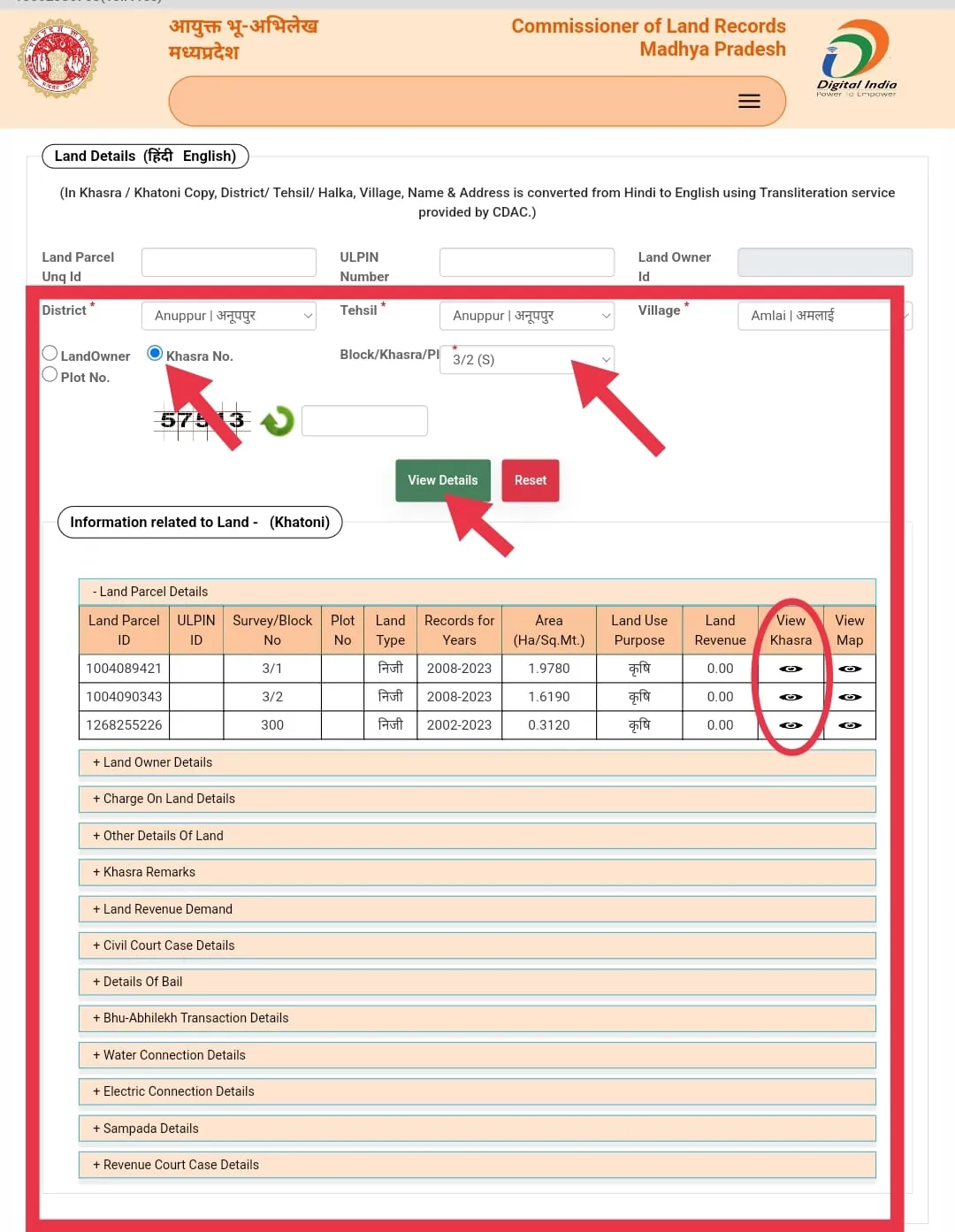Screen dimensions: 955x1232
Task: Refresh the captcha image
Action: coord(278,421)
